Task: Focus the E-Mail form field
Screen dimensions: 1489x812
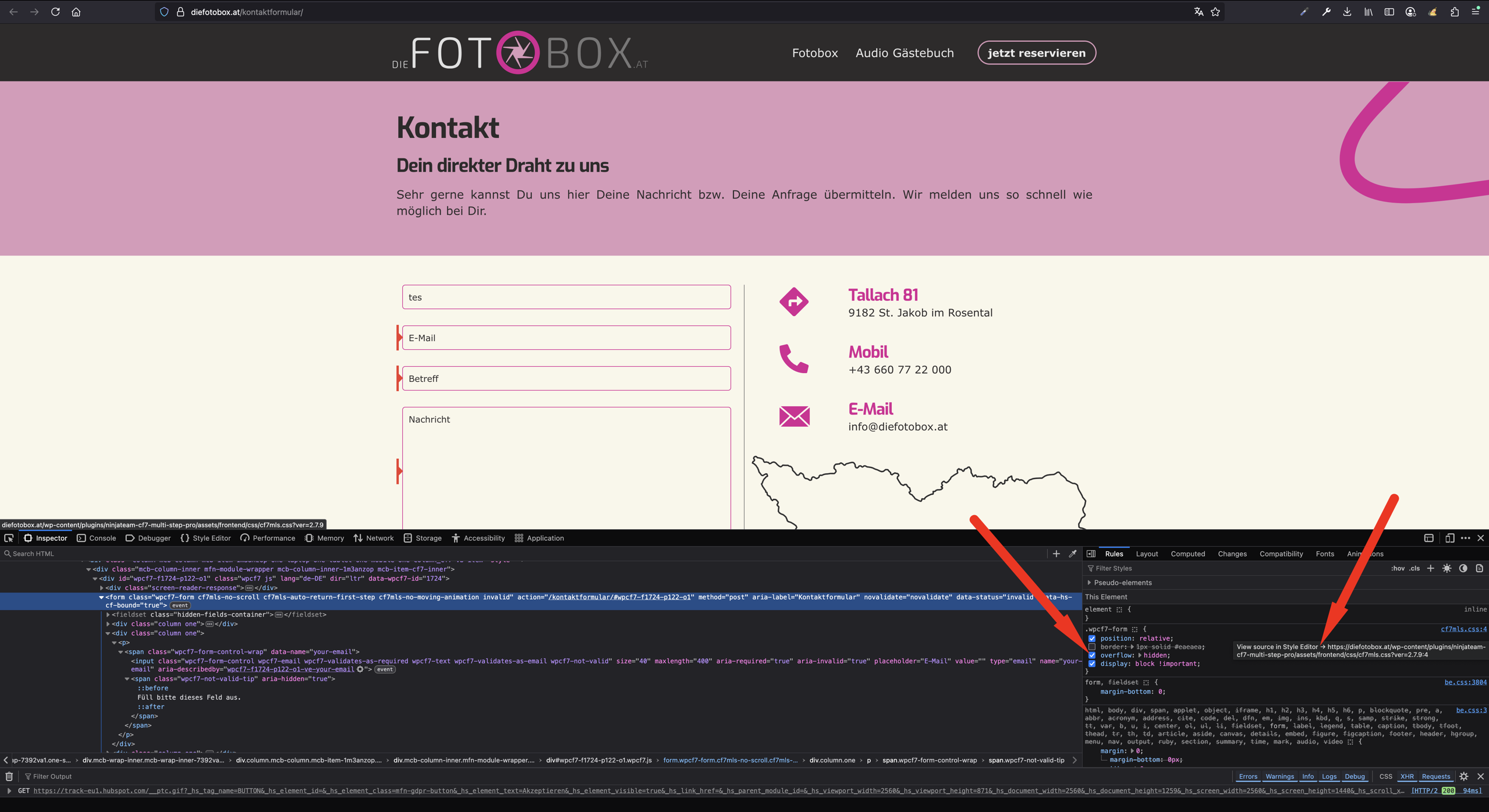Action: tap(566, 338)
